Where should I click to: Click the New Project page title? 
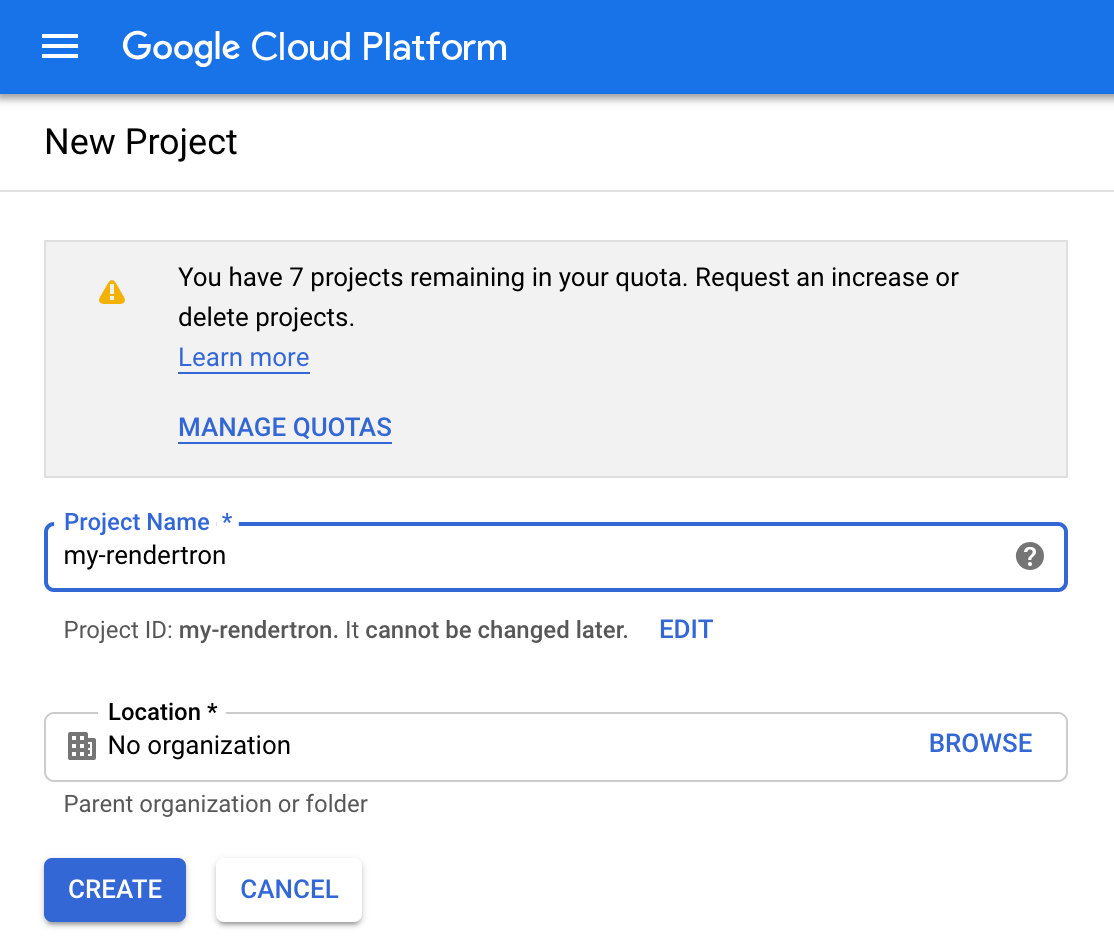click(140, 141)
